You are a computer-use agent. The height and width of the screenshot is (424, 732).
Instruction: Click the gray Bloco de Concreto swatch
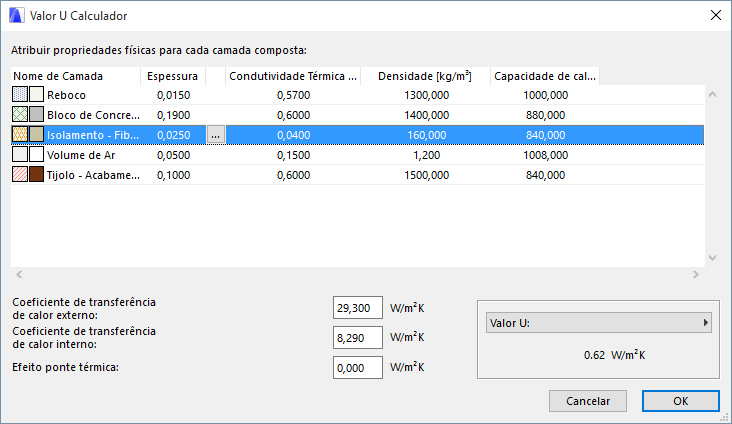[x=37, y=114]
